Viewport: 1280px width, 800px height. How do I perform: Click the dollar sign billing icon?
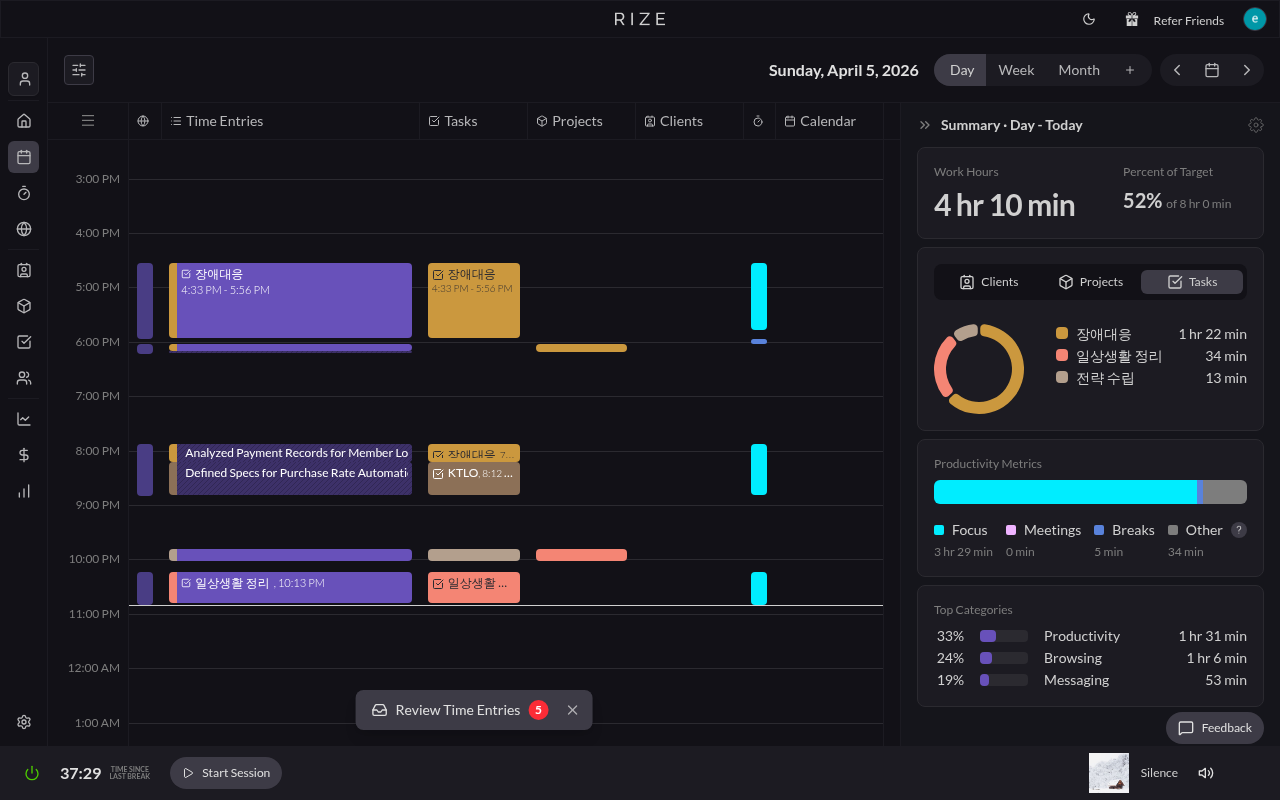(24, 455)
